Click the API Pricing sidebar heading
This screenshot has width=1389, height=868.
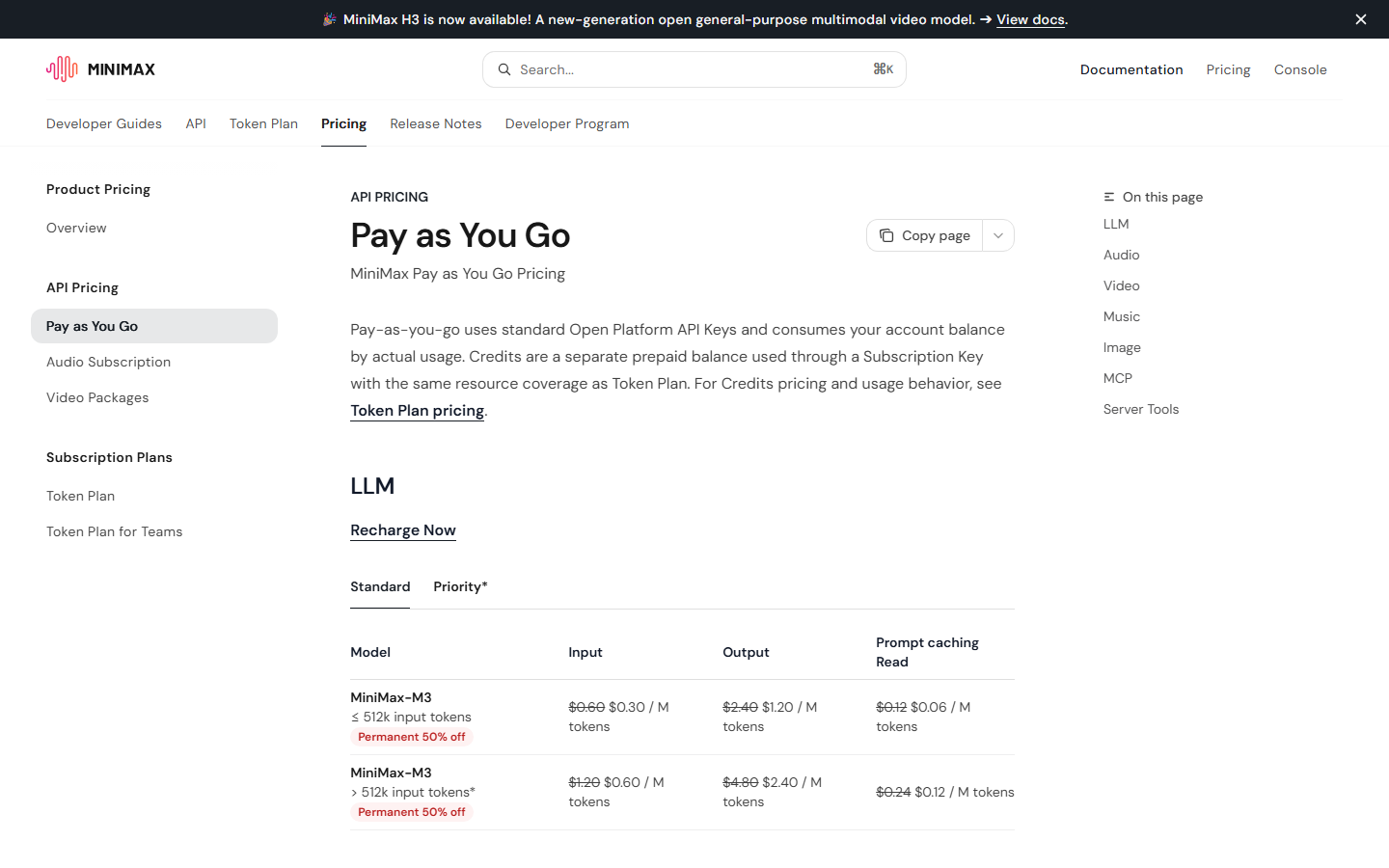[82, 287]
